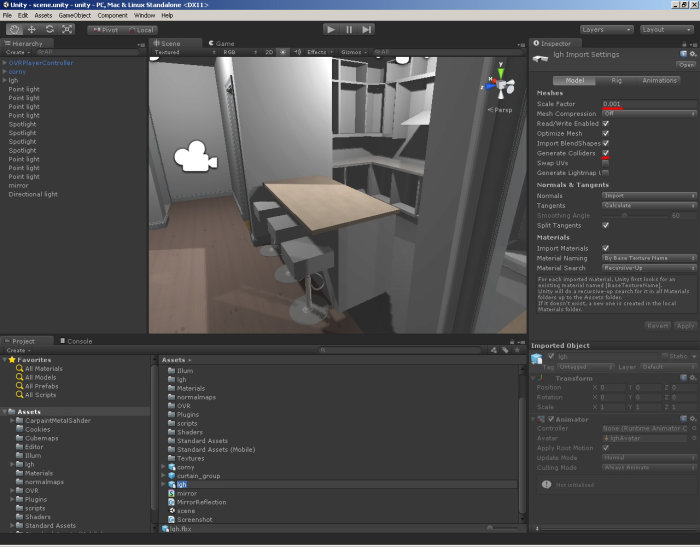Select the lgh model asset in Assets

pyautogui.click(x=182, y=484)
